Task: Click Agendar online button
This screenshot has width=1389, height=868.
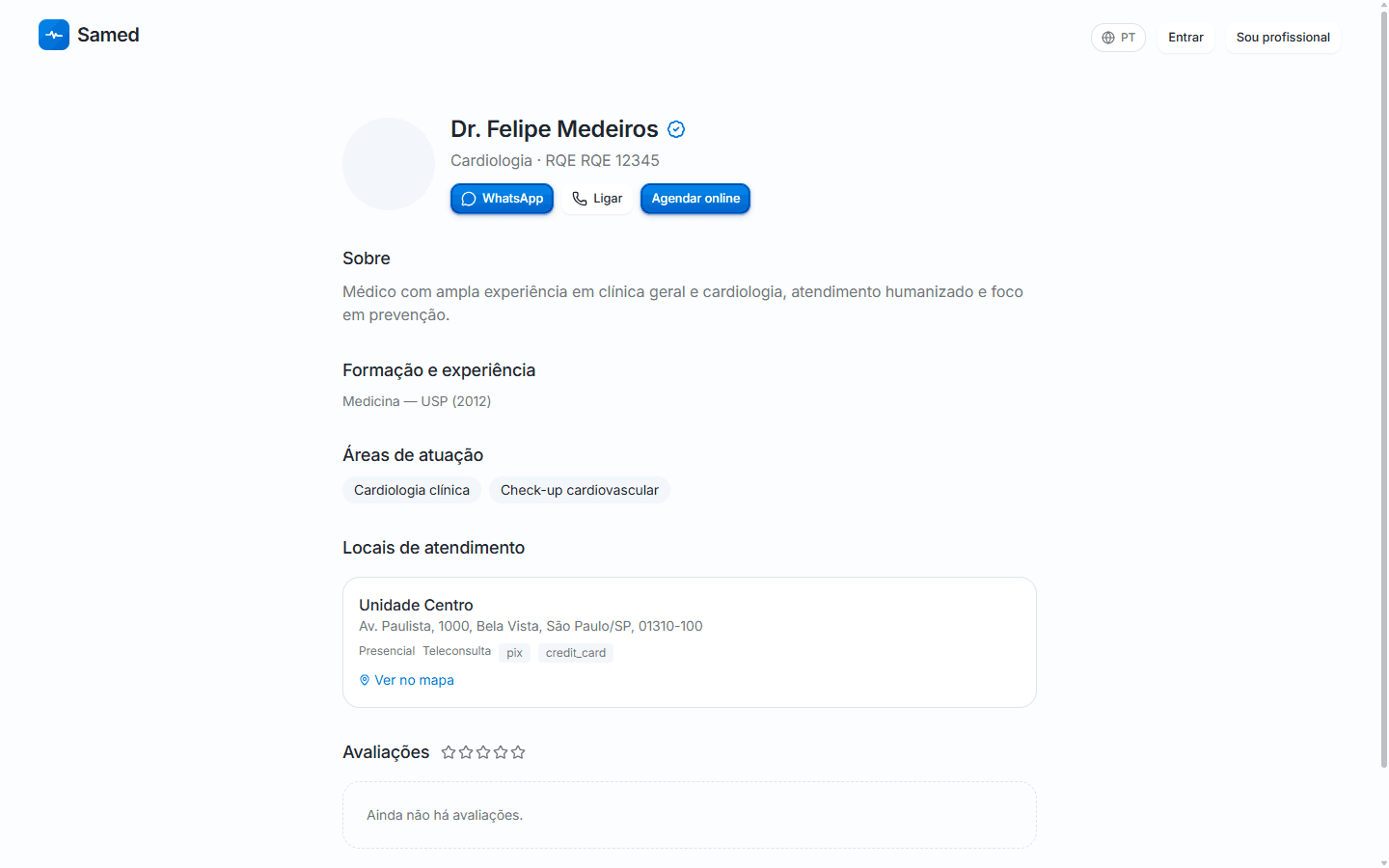Action: (695, 199)
